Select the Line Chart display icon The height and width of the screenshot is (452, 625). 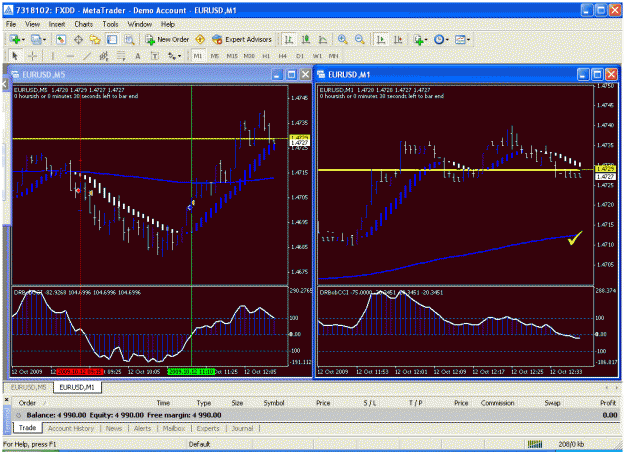point(322,39)
